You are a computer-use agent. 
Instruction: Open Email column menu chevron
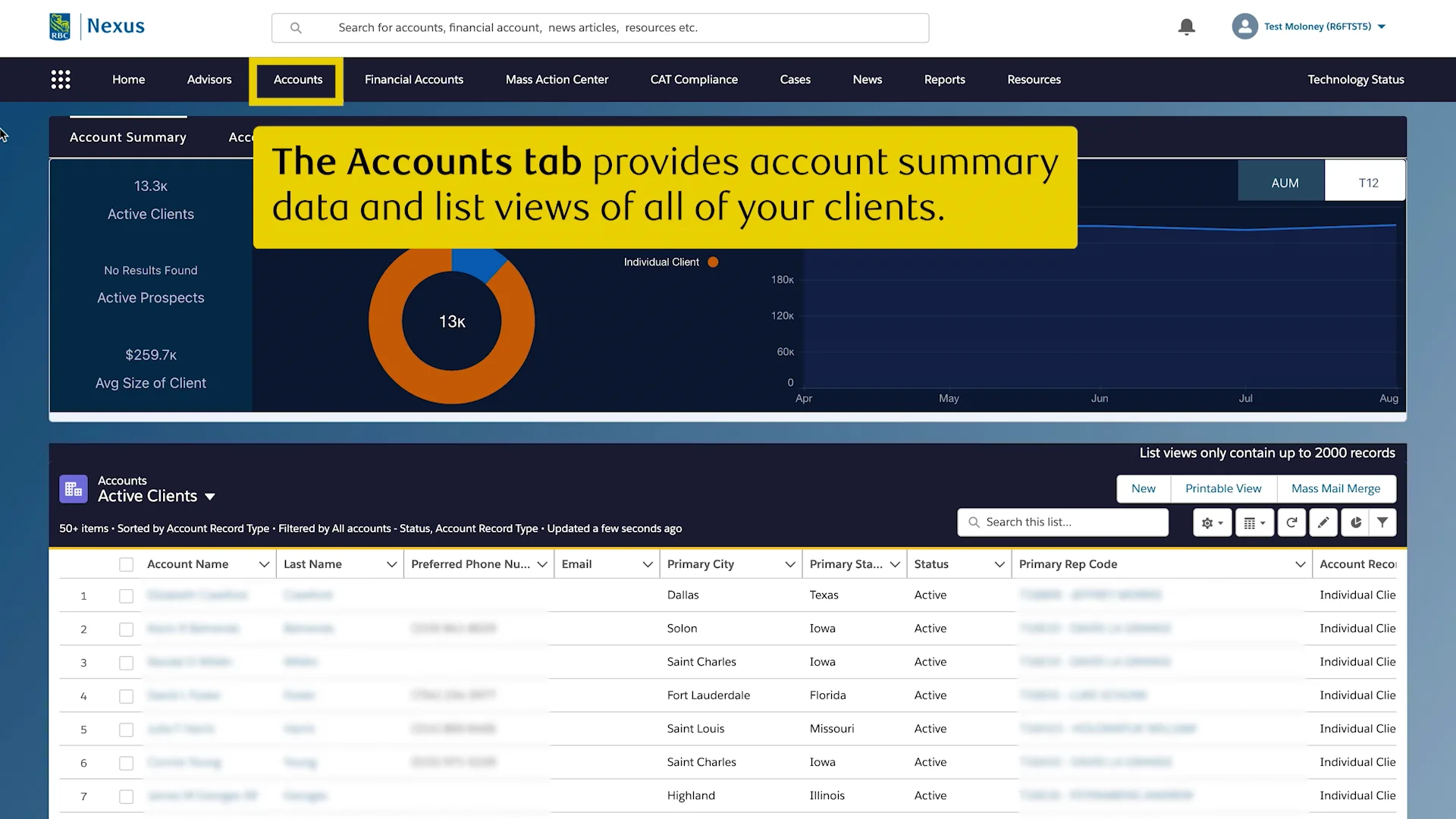[x=648, y=564]
